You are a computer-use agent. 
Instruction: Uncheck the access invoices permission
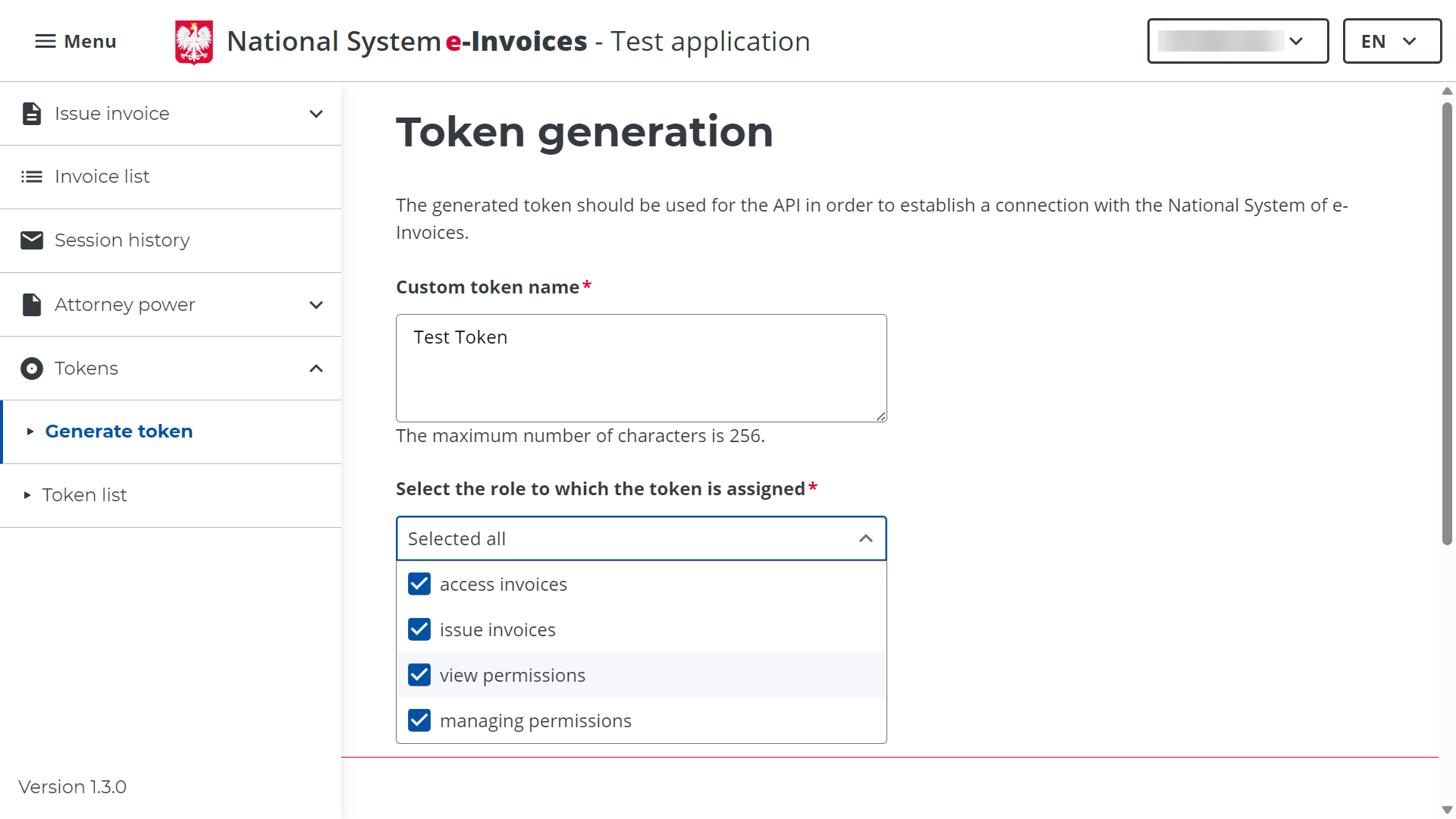pos(419,584)
